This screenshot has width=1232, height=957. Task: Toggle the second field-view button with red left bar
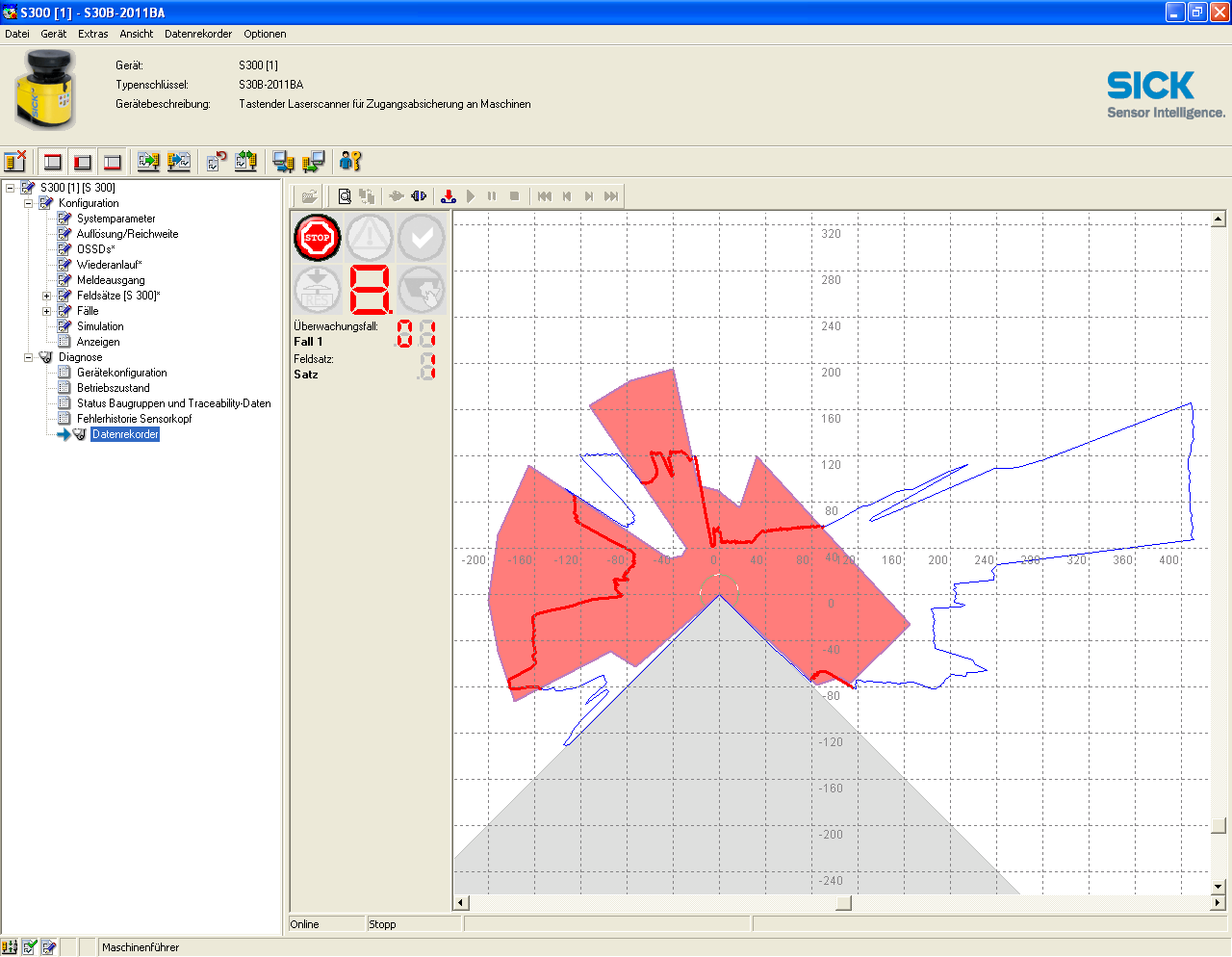[x=83, y=162]
